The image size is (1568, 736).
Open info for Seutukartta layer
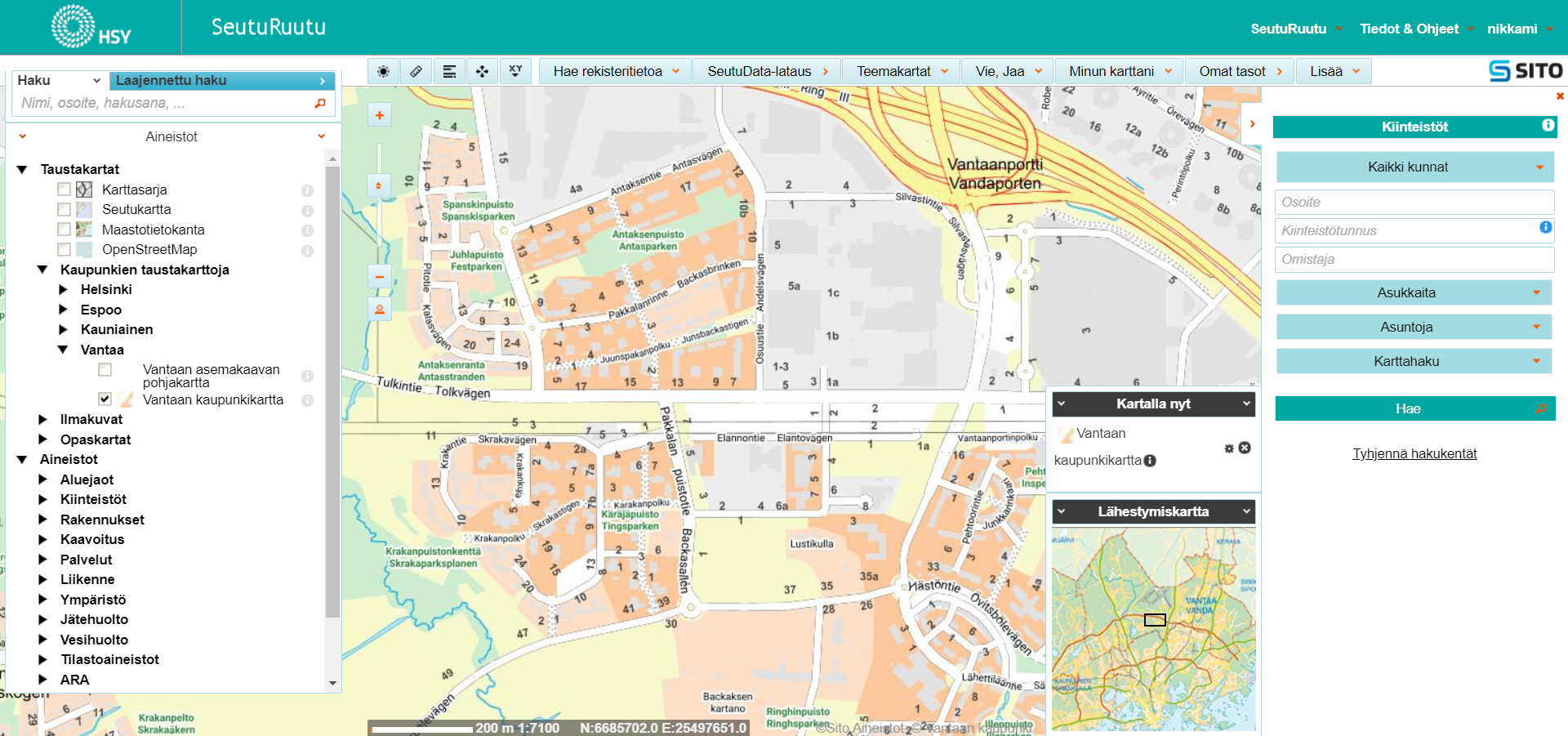308,211
